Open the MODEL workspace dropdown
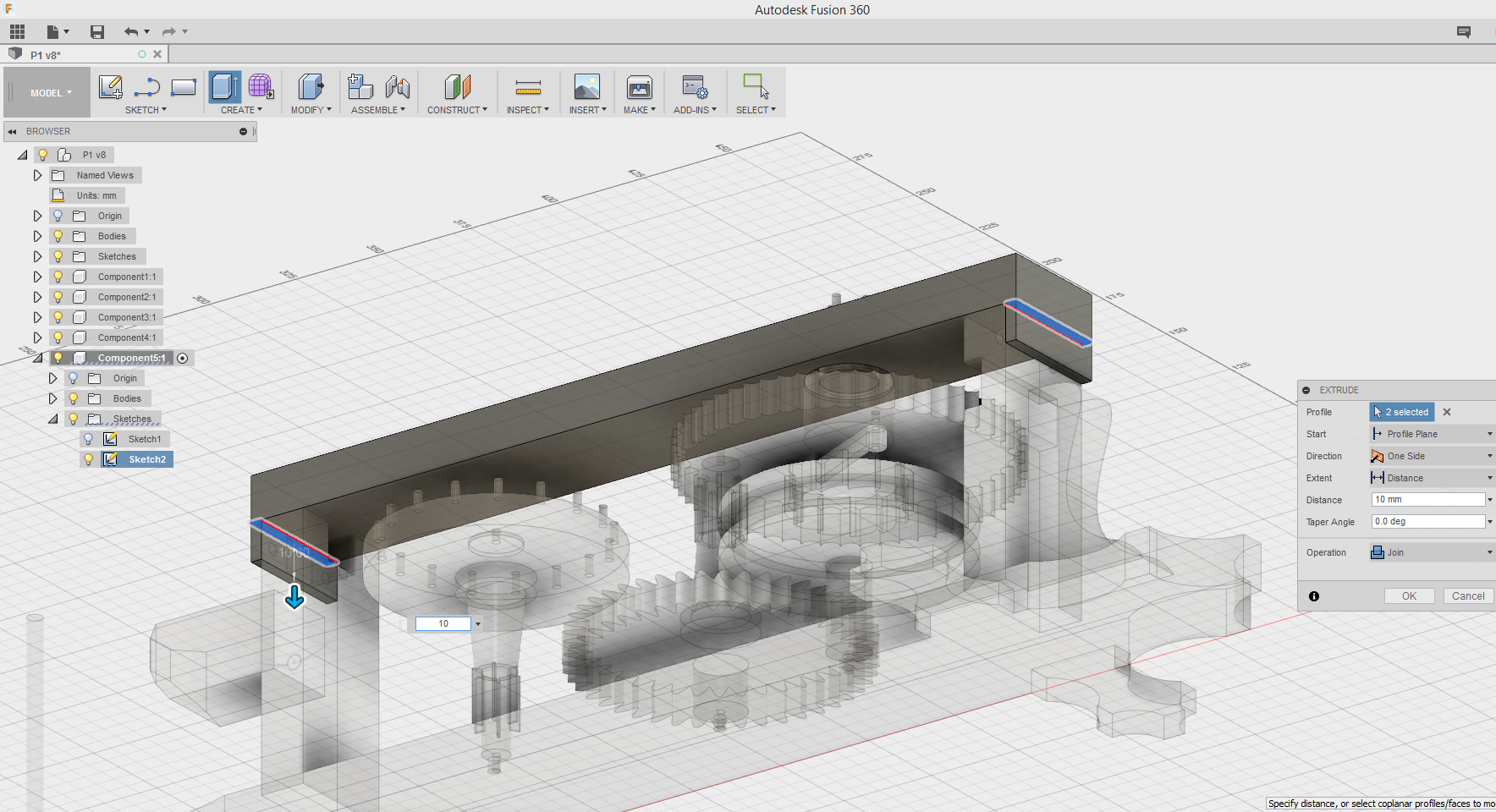The image size is (1496, 812). coord(51,93)
